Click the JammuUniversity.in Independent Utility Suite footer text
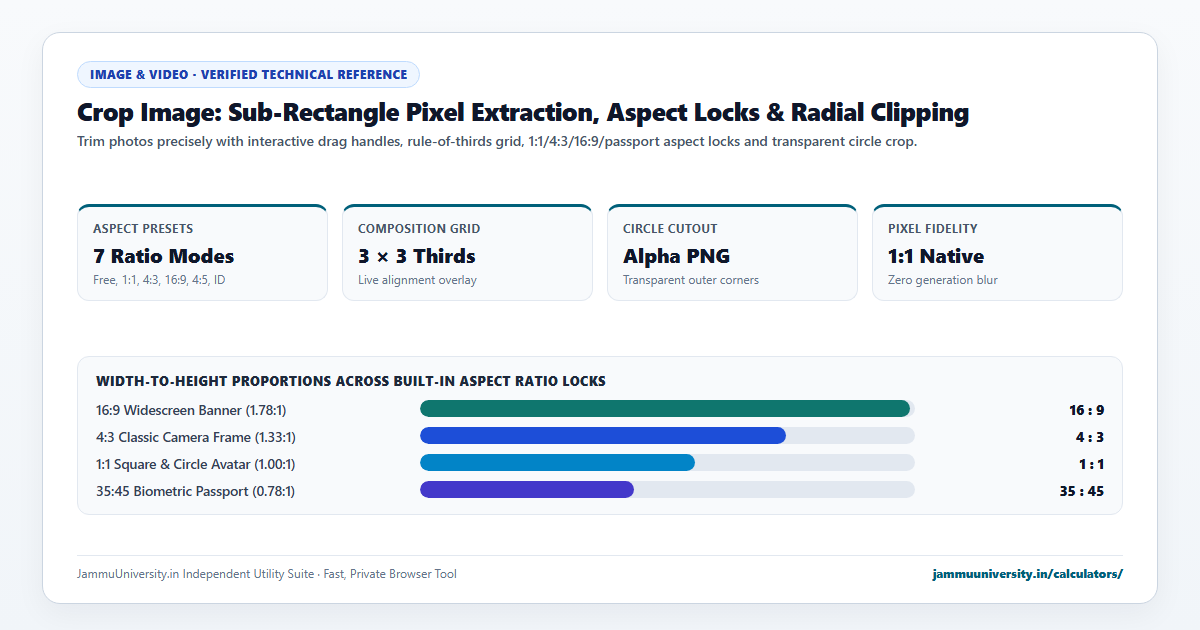Viewport: 1200px width, 630px height. [267, 574]
